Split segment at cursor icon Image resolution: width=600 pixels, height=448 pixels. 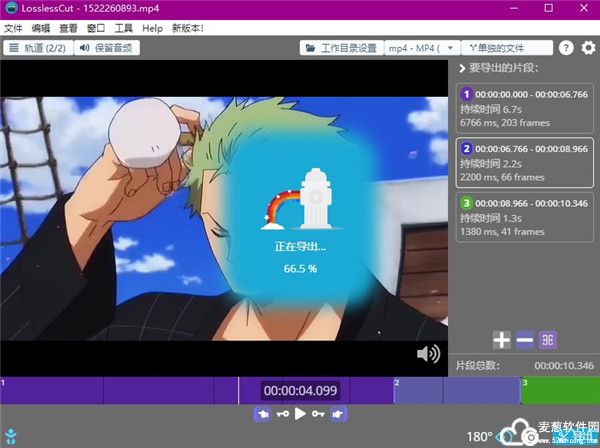[x=548, y=340]
